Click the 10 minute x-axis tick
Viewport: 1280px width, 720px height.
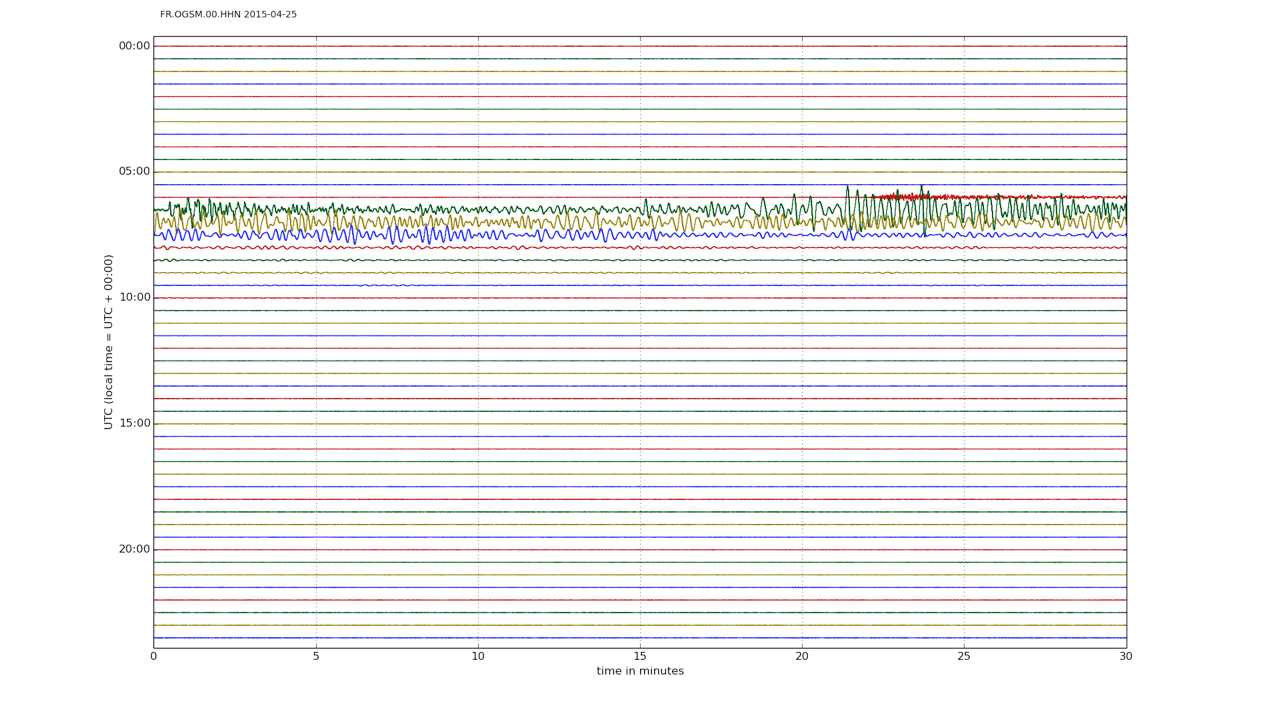click(x=478, y=656)
